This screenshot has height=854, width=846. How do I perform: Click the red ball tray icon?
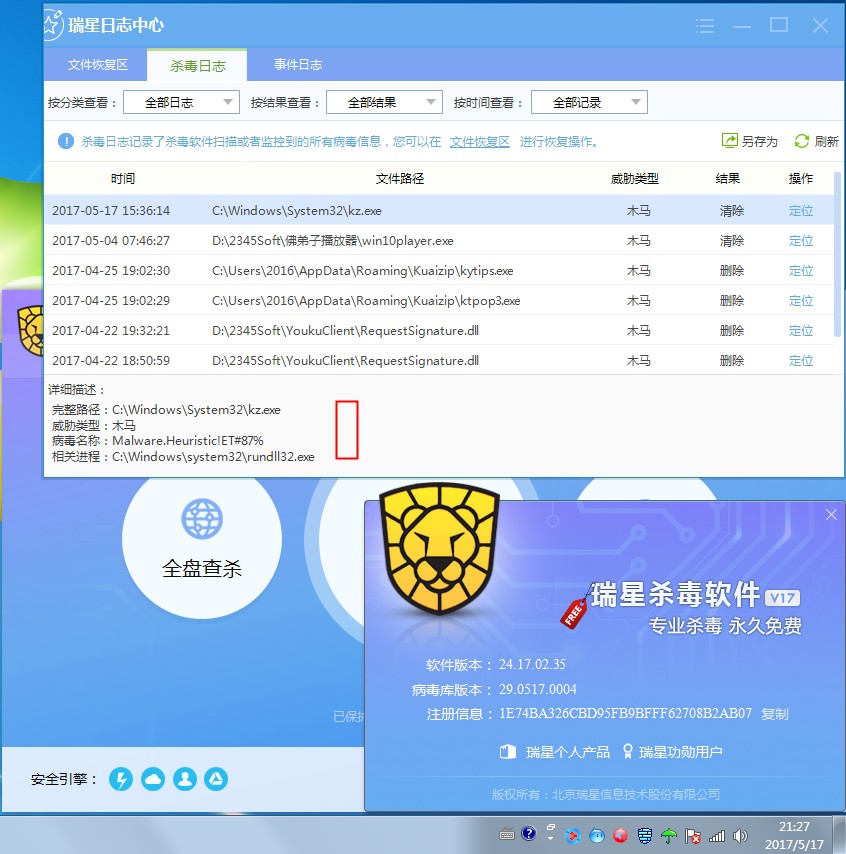(x=620, y=835)
